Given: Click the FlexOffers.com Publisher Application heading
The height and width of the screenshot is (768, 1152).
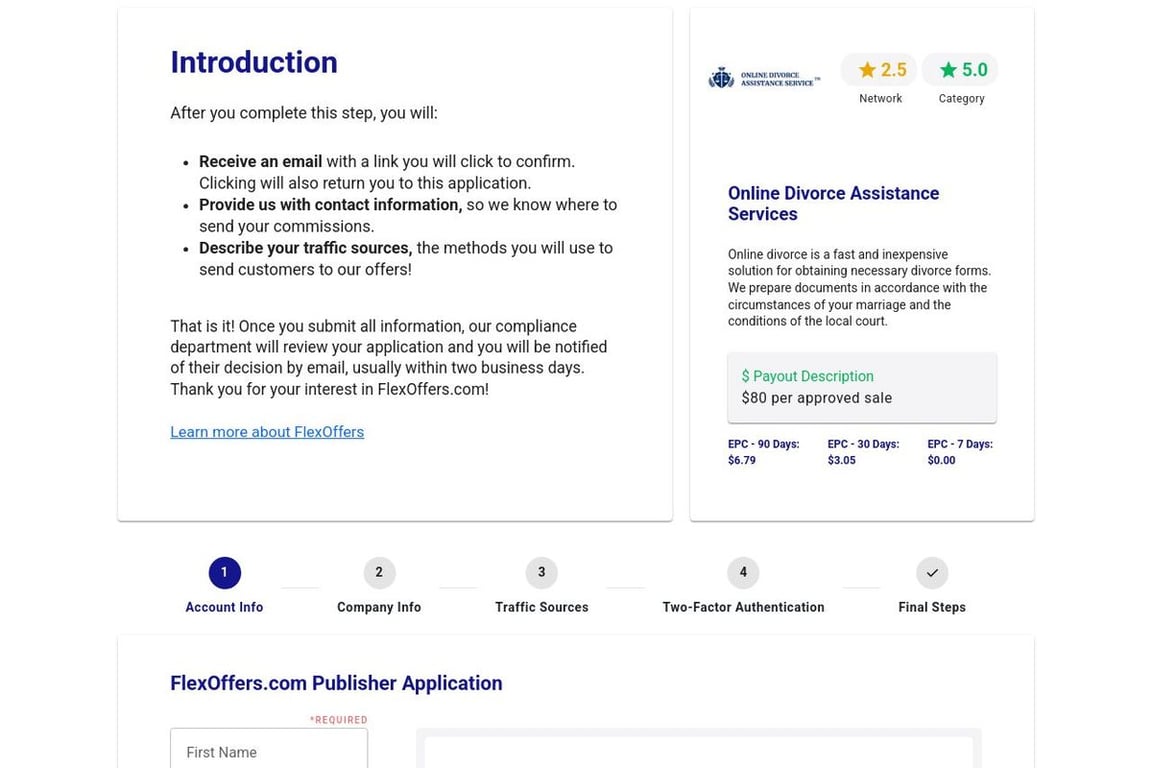Looking at the screenshot, I should click(336, 683).
